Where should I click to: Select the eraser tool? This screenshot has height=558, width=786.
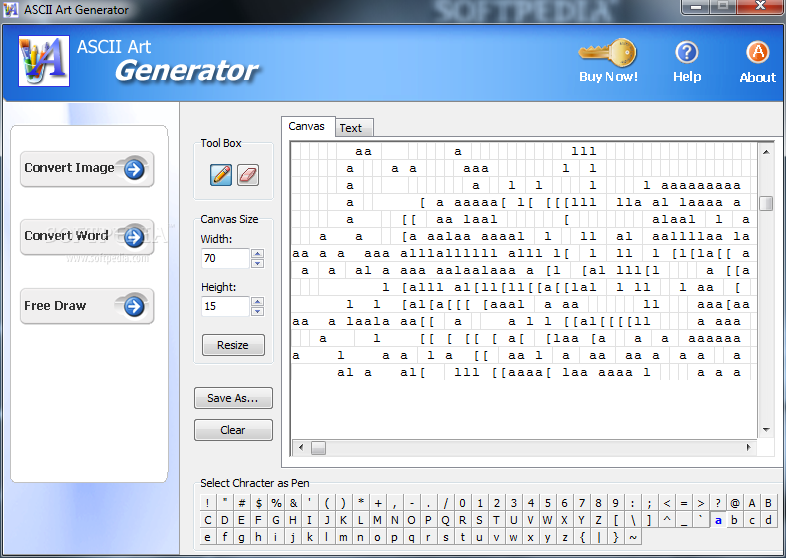pos(248,175)
